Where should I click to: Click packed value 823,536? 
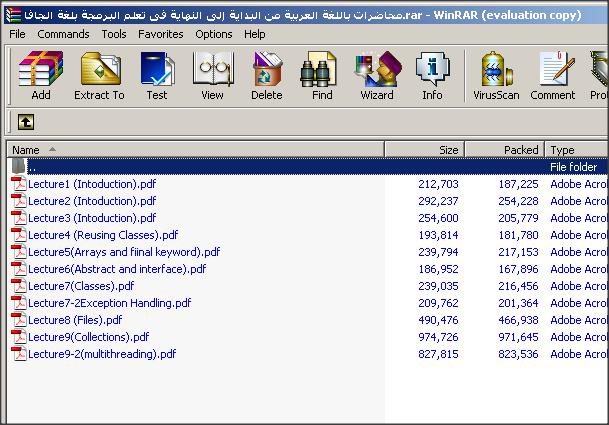(519, 354)
